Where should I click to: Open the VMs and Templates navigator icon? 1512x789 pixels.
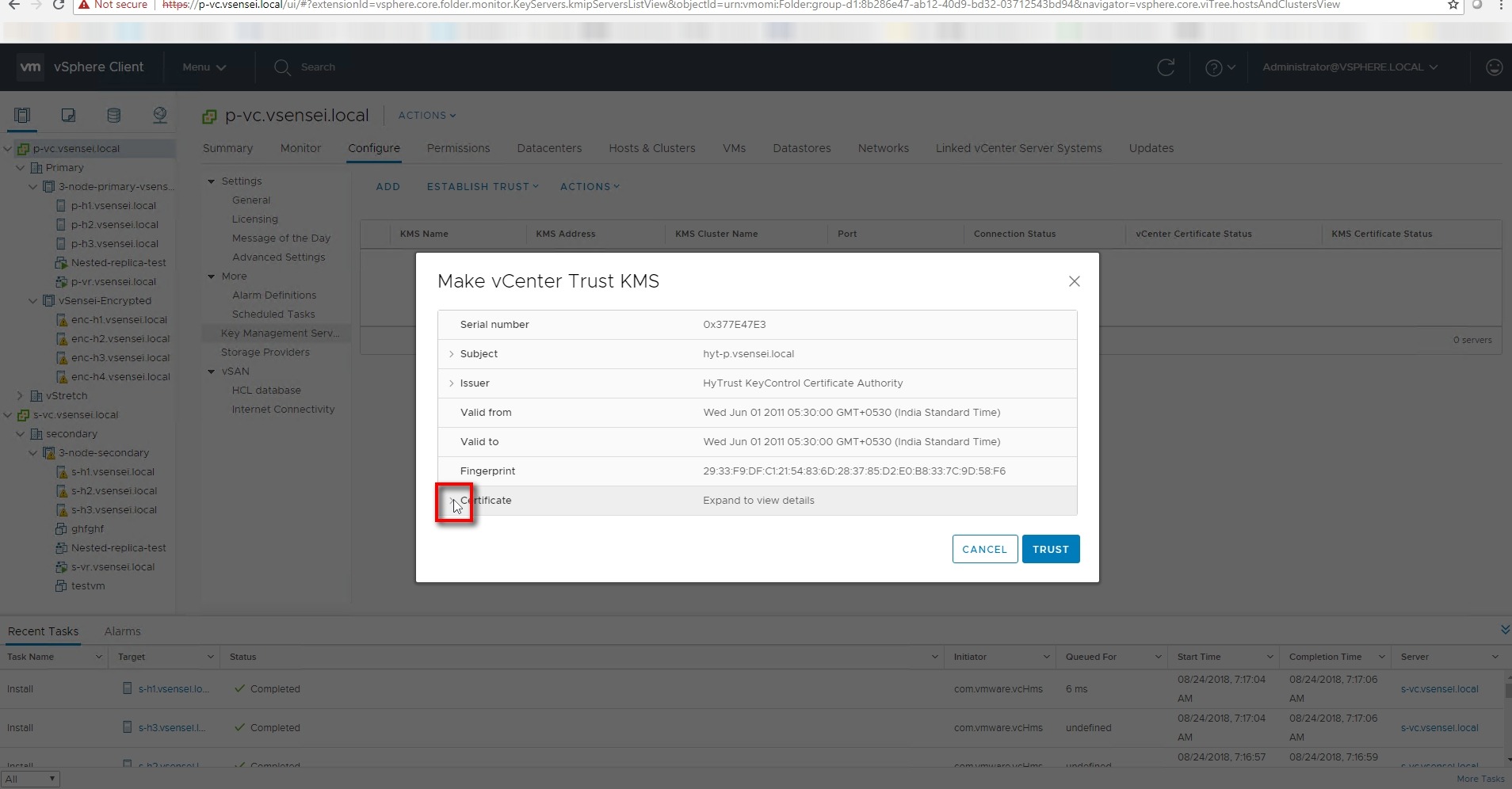click(68, 116)
